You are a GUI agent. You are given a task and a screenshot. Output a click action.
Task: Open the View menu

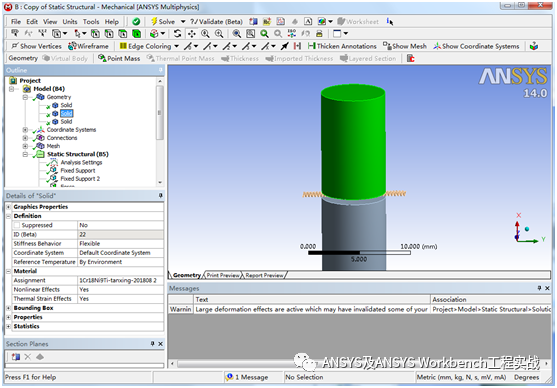(x=50, y=22)
